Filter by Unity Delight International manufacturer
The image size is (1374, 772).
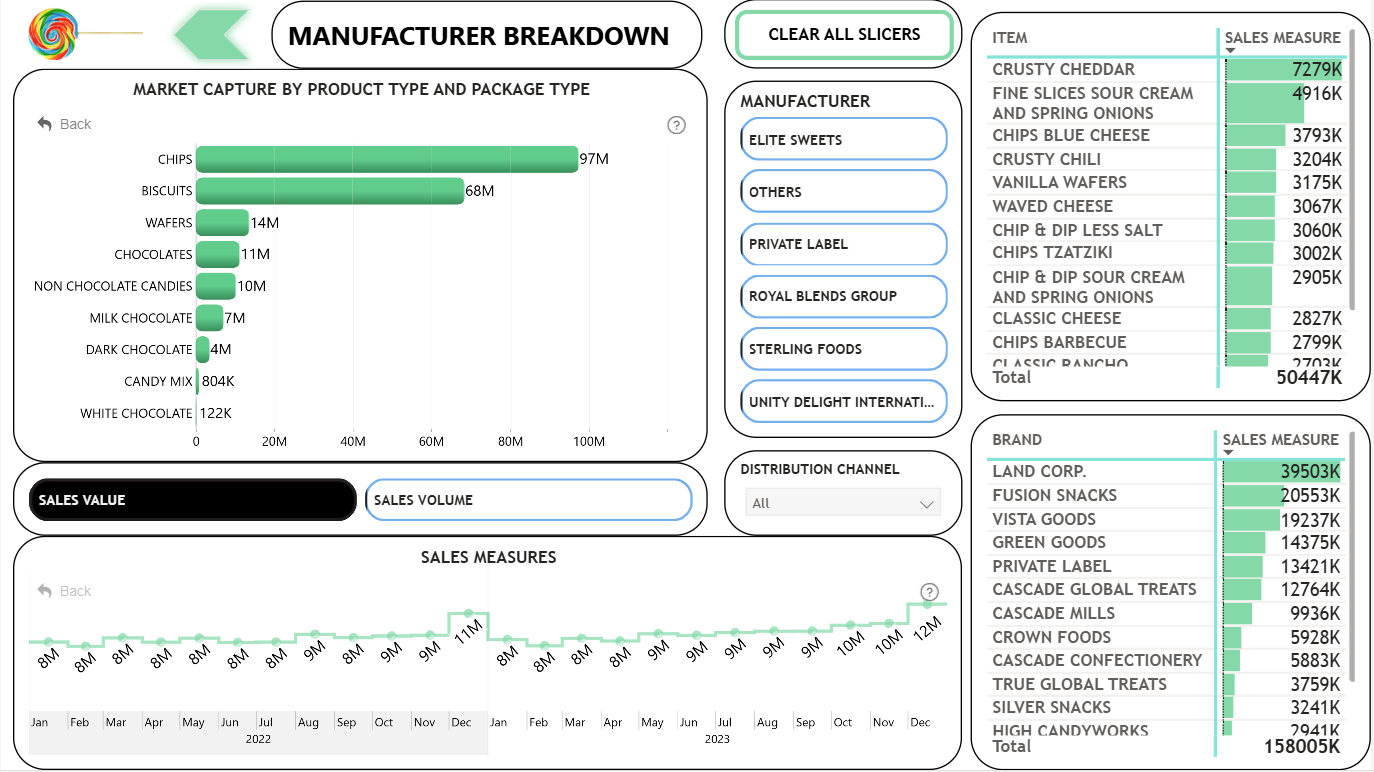(x=844, y=401)
